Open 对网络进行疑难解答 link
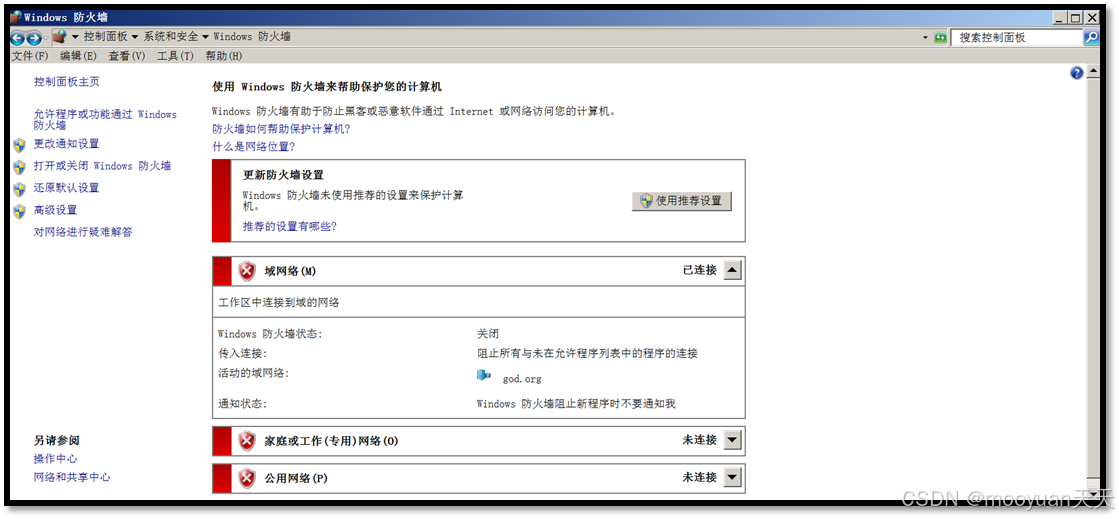This screenshot has height=519, width=1119. pos(83,233)
